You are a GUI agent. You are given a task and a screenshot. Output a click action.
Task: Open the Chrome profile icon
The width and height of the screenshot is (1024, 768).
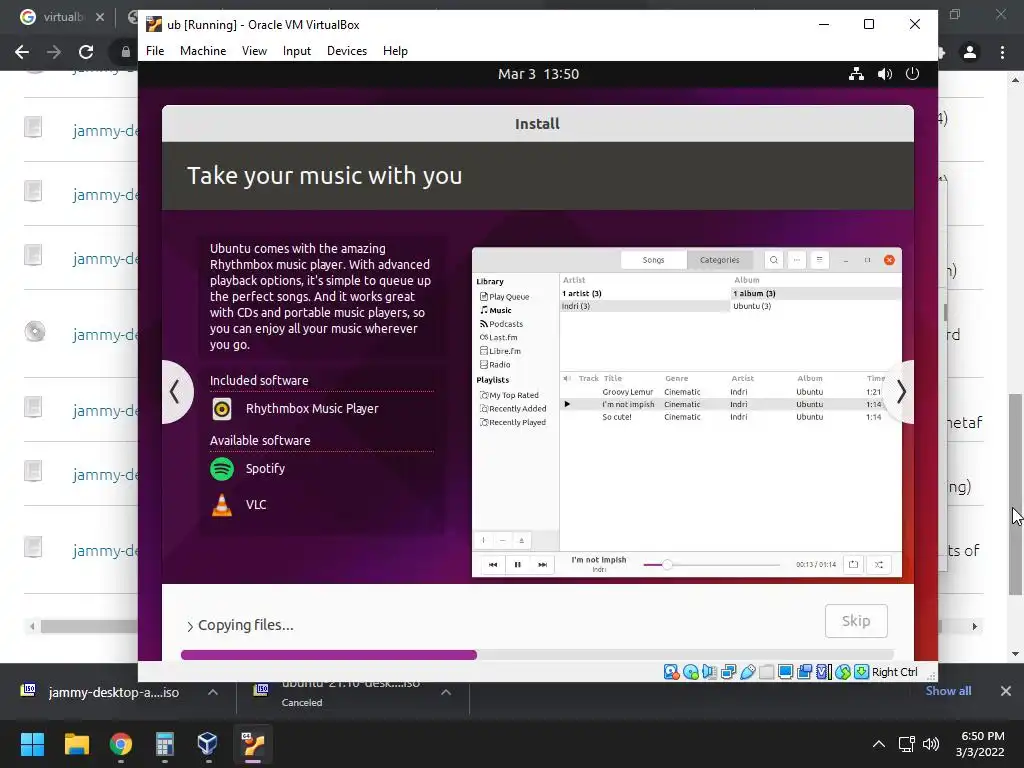pos(970,52)
